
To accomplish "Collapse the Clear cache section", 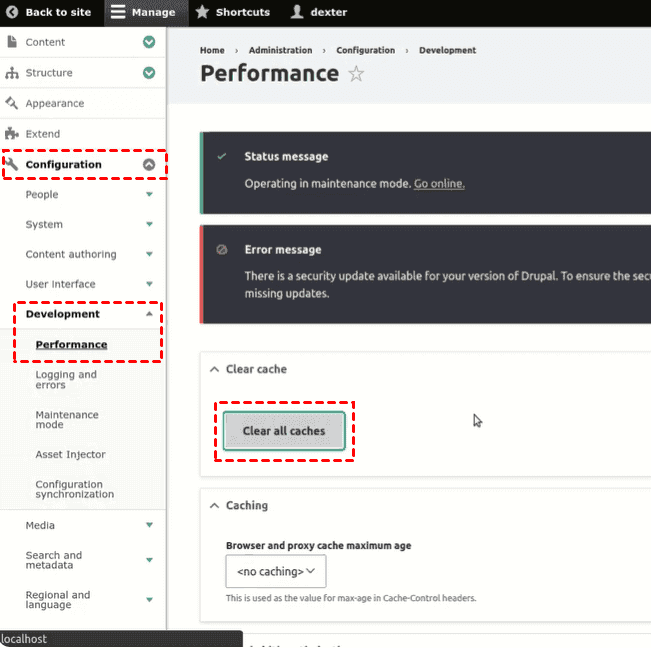I will coord(214,369).
